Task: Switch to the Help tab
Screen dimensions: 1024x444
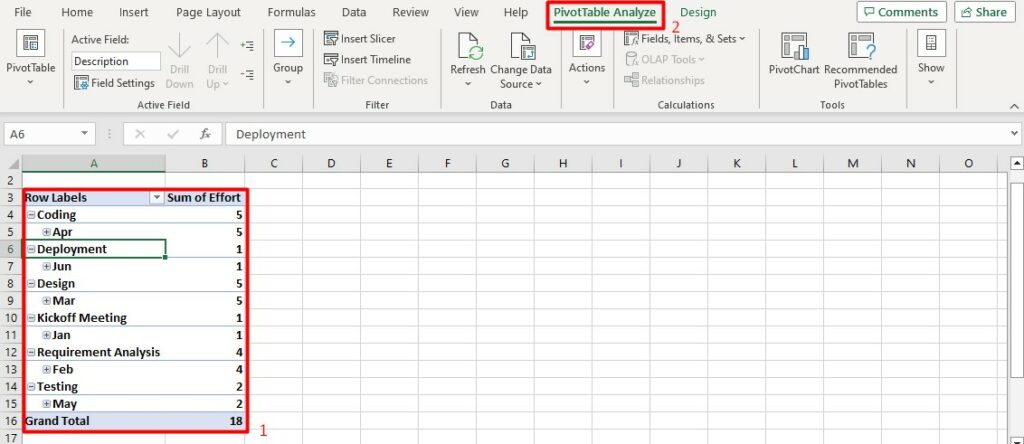Action: click(516, 12)
